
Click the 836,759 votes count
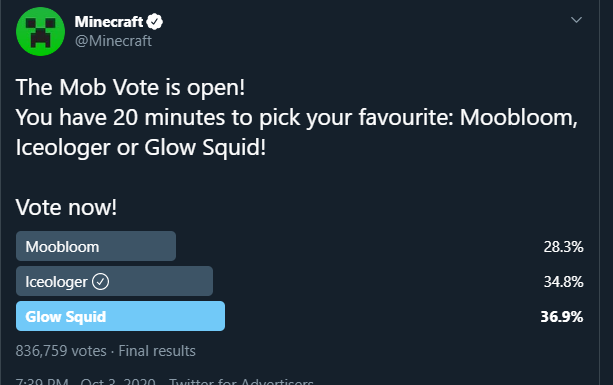[61, 351]
